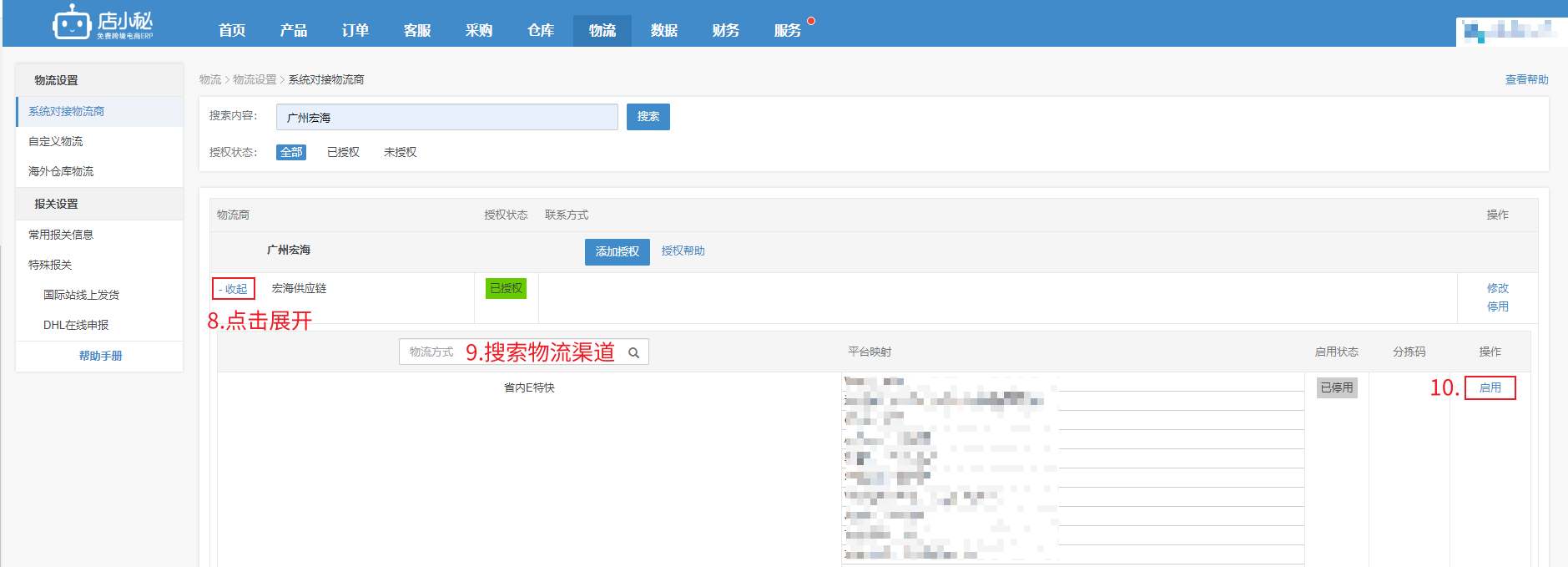Screen dimensions: 1568x567
Task: Click the 已停用 status badge
Action: click(x=1337, y=387)
